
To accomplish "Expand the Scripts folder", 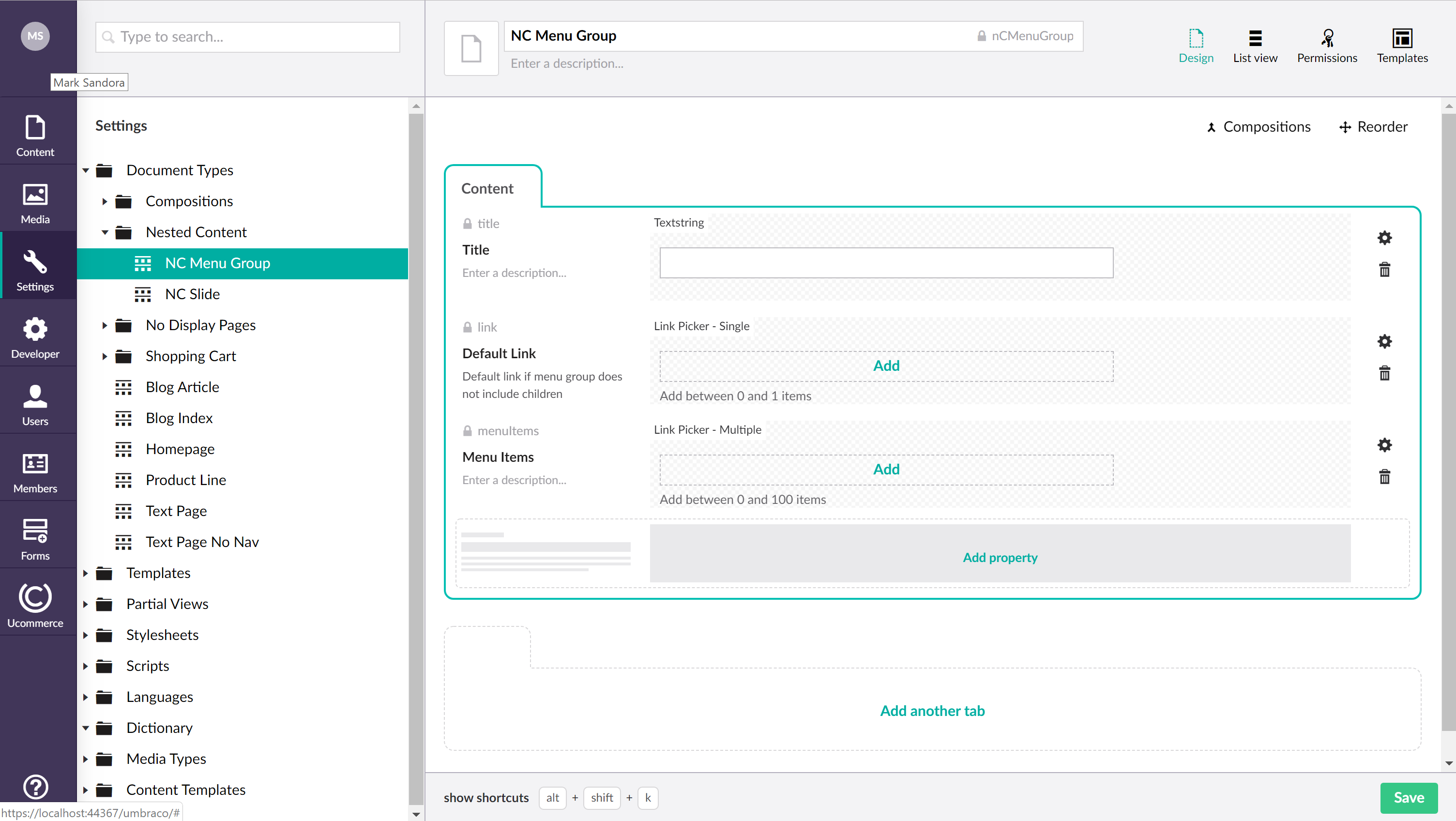I will click(x=86, y=666).
